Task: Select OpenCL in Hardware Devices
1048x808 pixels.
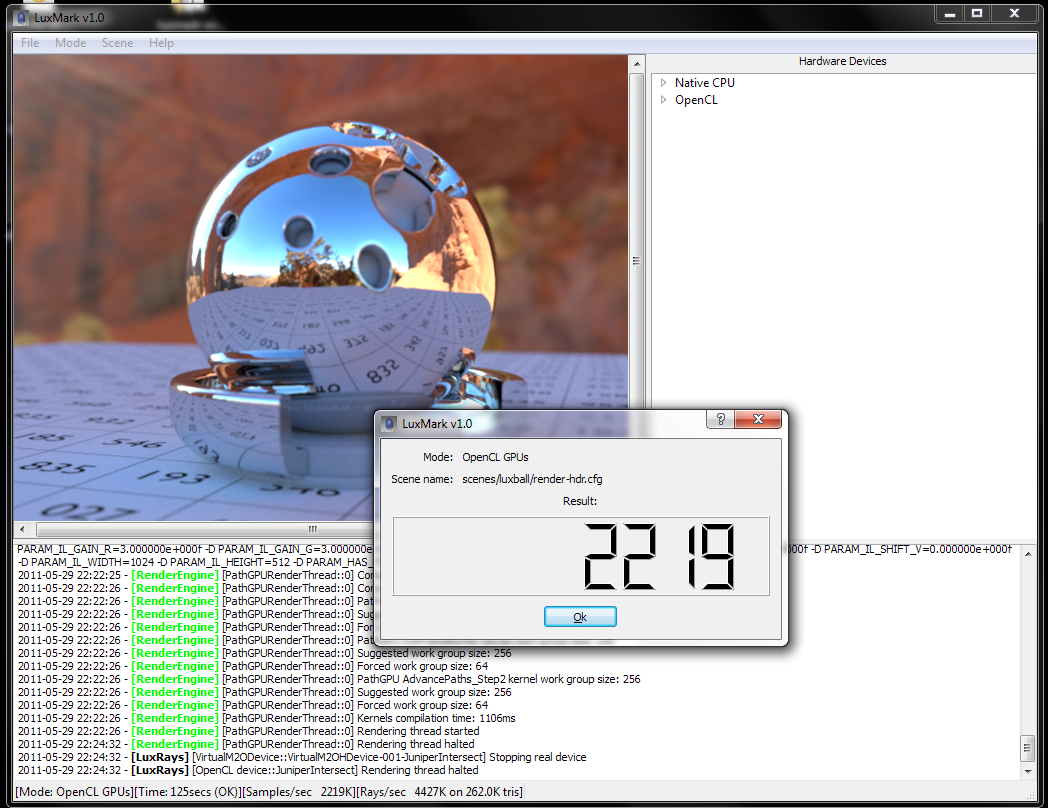Action: (x=696, y=100)
